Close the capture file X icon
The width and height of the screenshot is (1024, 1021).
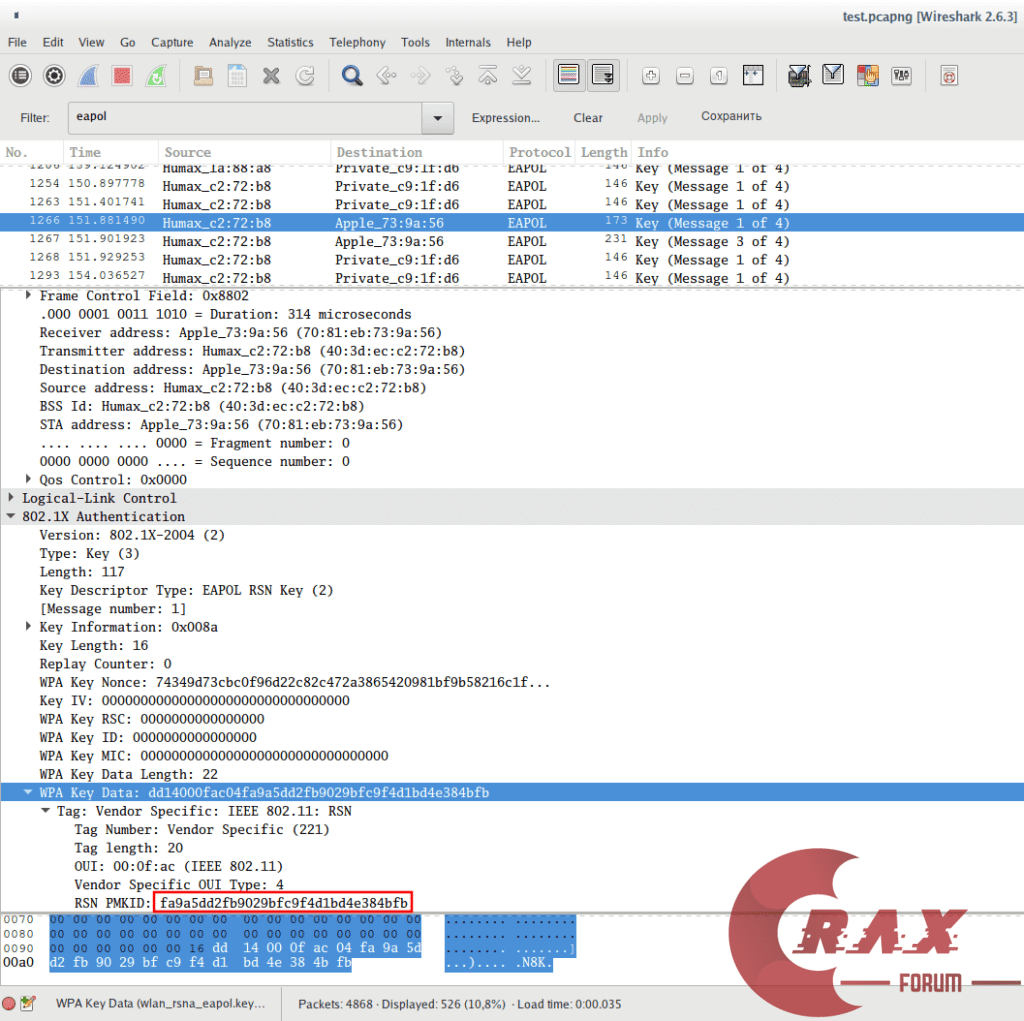click(271, 76)
